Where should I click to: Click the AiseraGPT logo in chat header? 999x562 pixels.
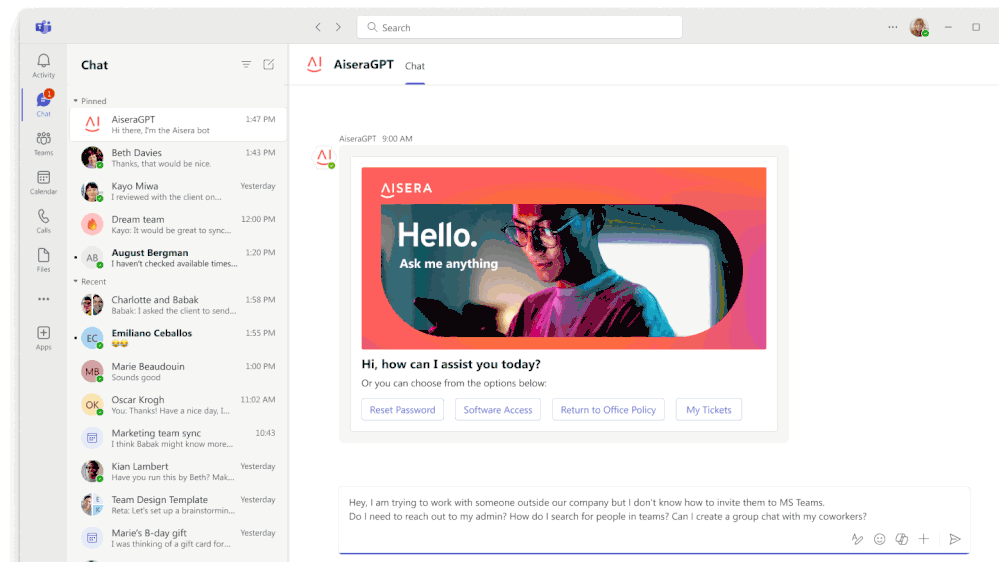[x=315, y=64]
